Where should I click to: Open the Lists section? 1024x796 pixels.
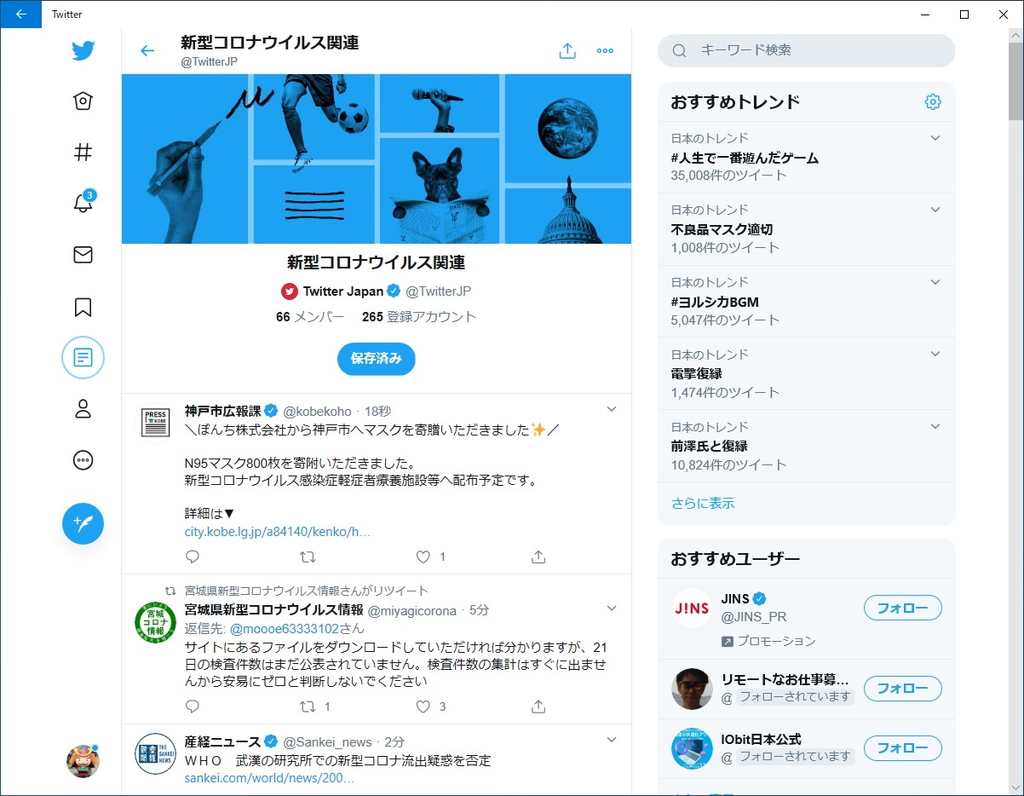click(83, 357)
